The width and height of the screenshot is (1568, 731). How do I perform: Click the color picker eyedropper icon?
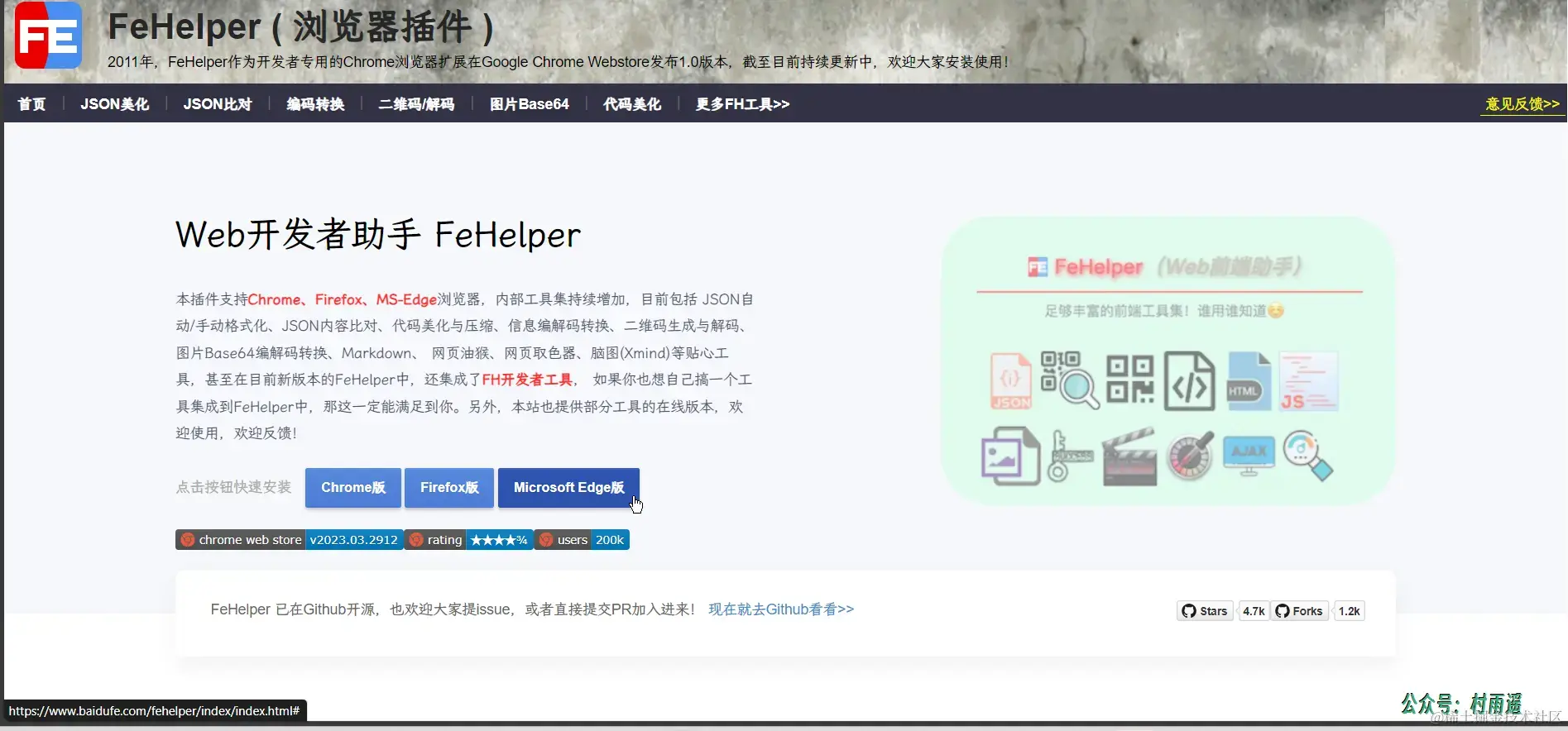(x=1190, y=456)
